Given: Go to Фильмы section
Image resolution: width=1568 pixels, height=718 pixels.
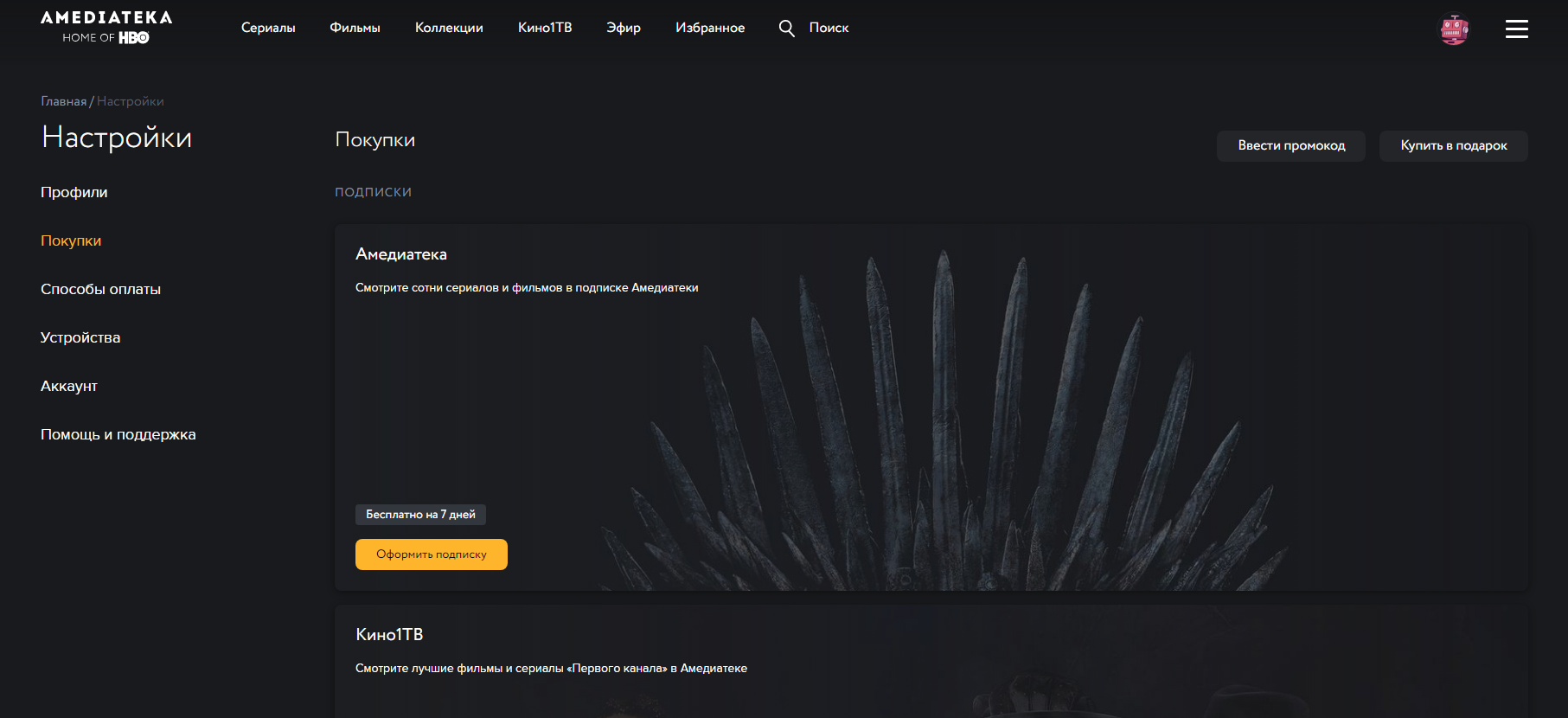Looking at the screenshot, I should [x=355, y=28].
